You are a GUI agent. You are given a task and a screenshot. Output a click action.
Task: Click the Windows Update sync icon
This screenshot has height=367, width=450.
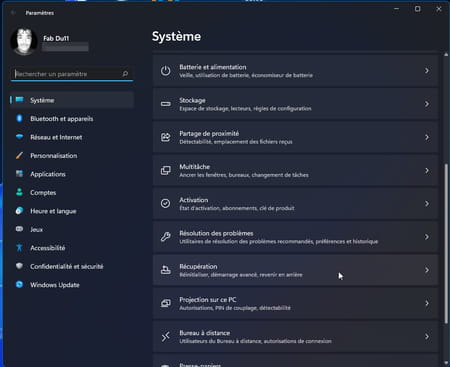click(19, 284)
